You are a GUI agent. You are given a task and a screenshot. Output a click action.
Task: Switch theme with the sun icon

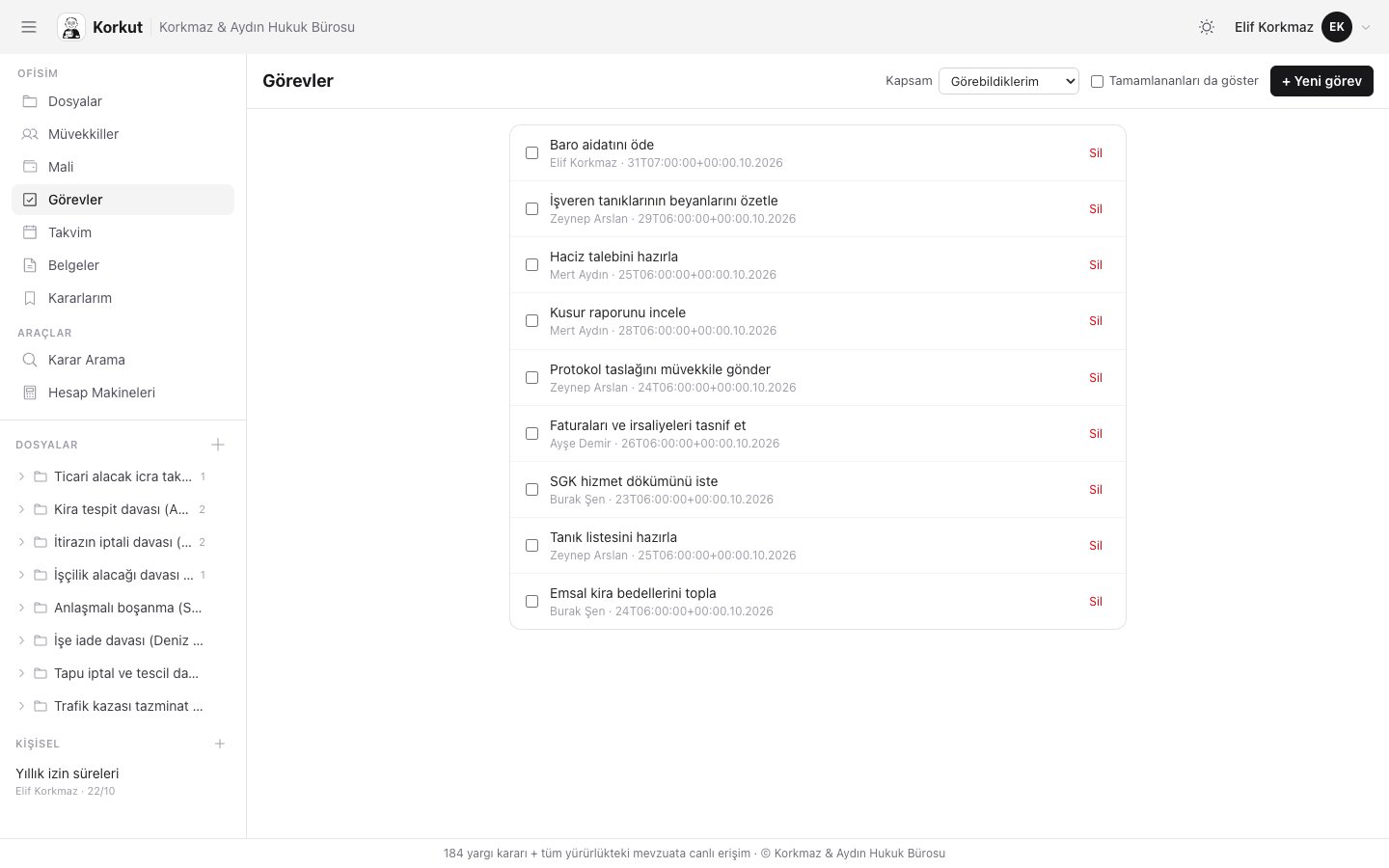point(1207,27)
